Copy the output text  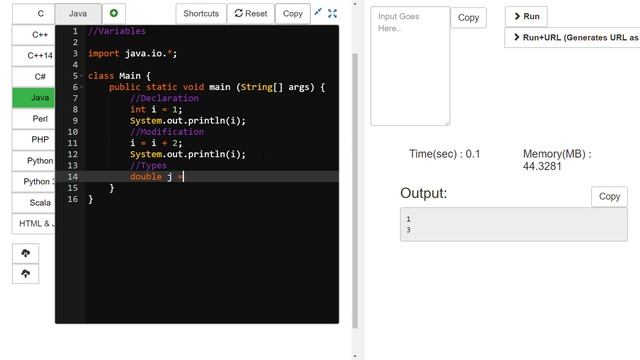pos(609,197)
